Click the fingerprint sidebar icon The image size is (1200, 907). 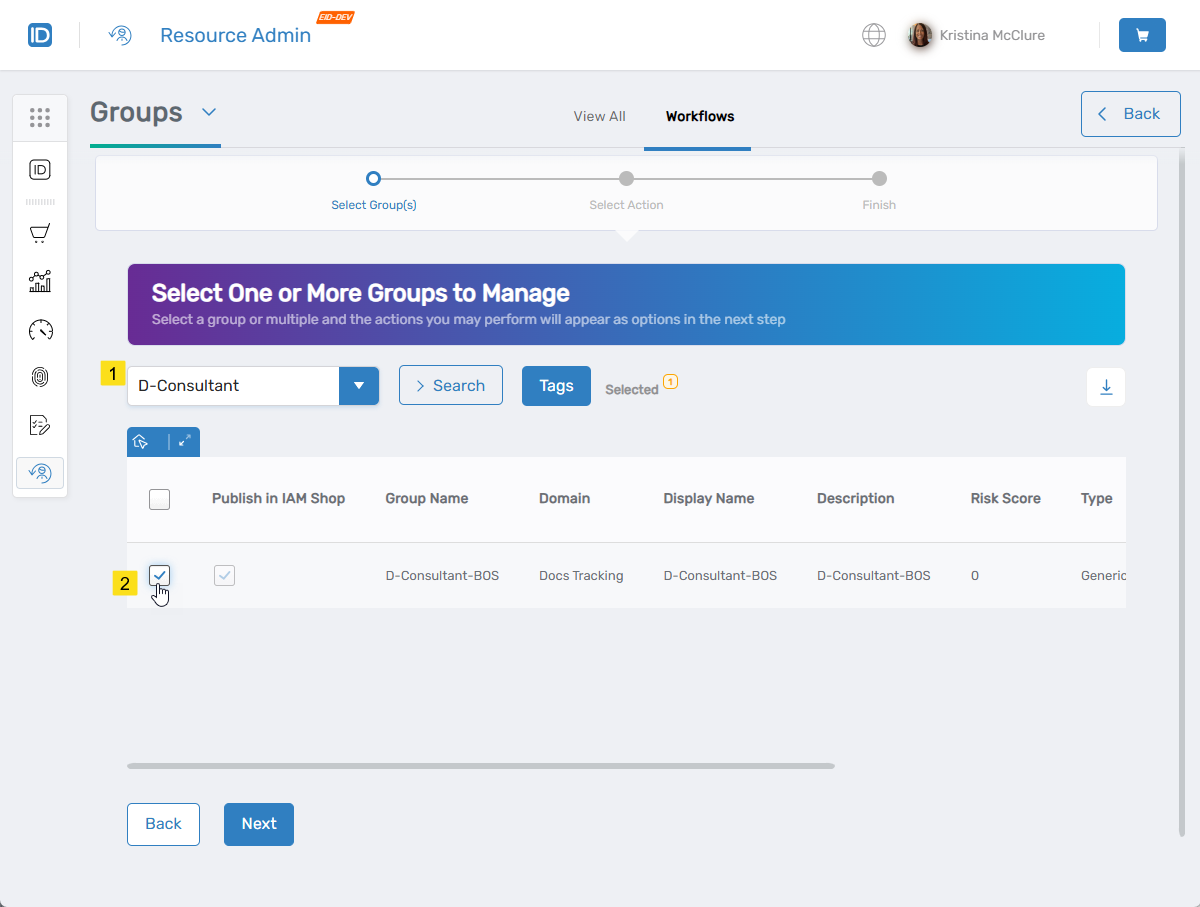pyautogui.click(x=40, y=377)
